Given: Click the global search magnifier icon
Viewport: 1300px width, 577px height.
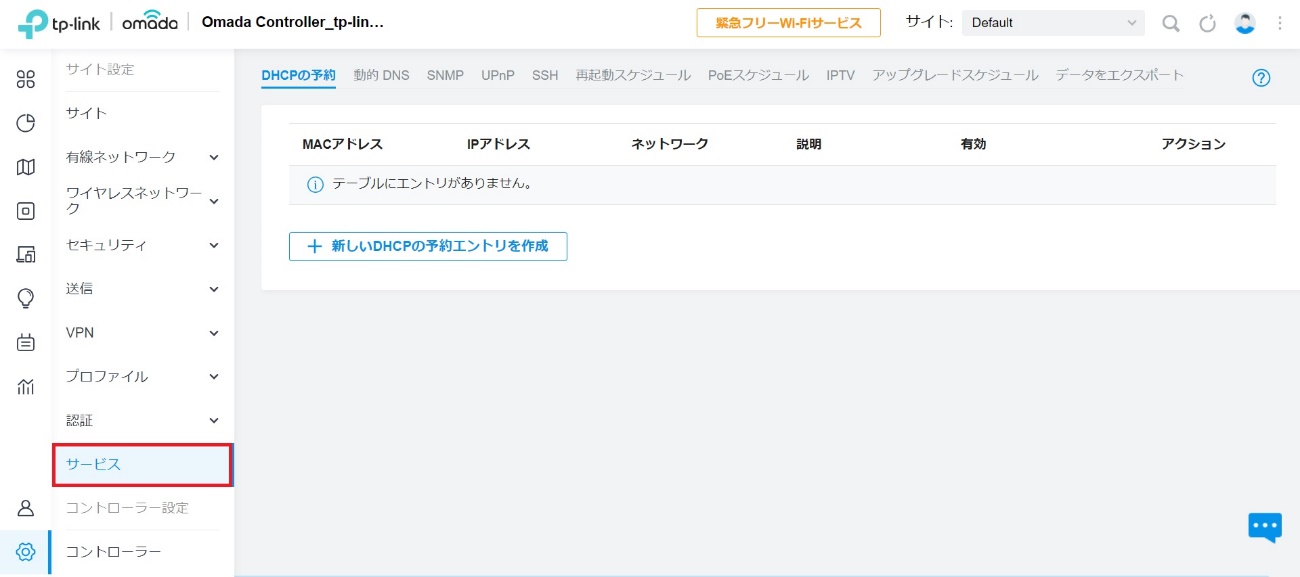Looking at the screenshot, I should (1170, 24).
